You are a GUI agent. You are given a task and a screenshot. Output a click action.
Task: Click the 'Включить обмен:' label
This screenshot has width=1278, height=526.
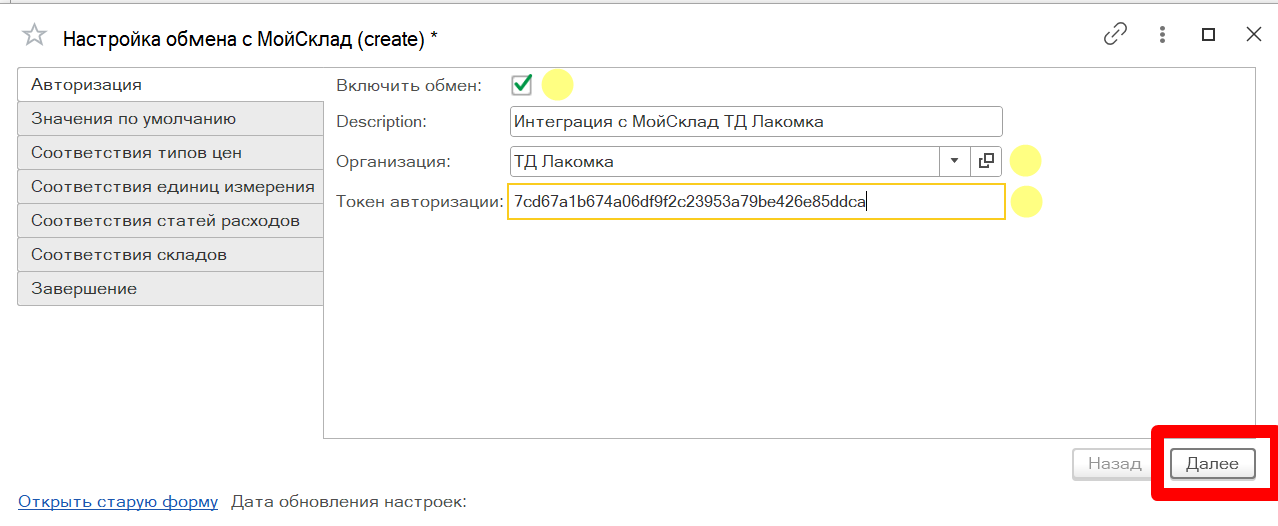(x=409, y=86)
